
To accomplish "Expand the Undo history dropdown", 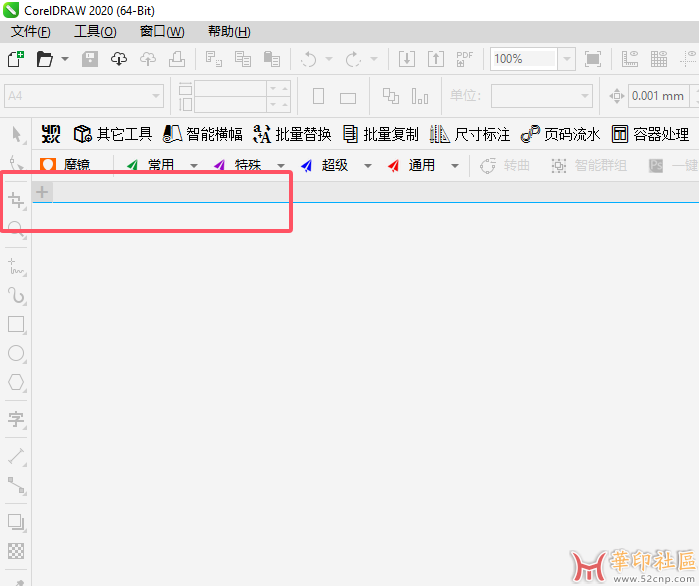I will pos(329,59).
